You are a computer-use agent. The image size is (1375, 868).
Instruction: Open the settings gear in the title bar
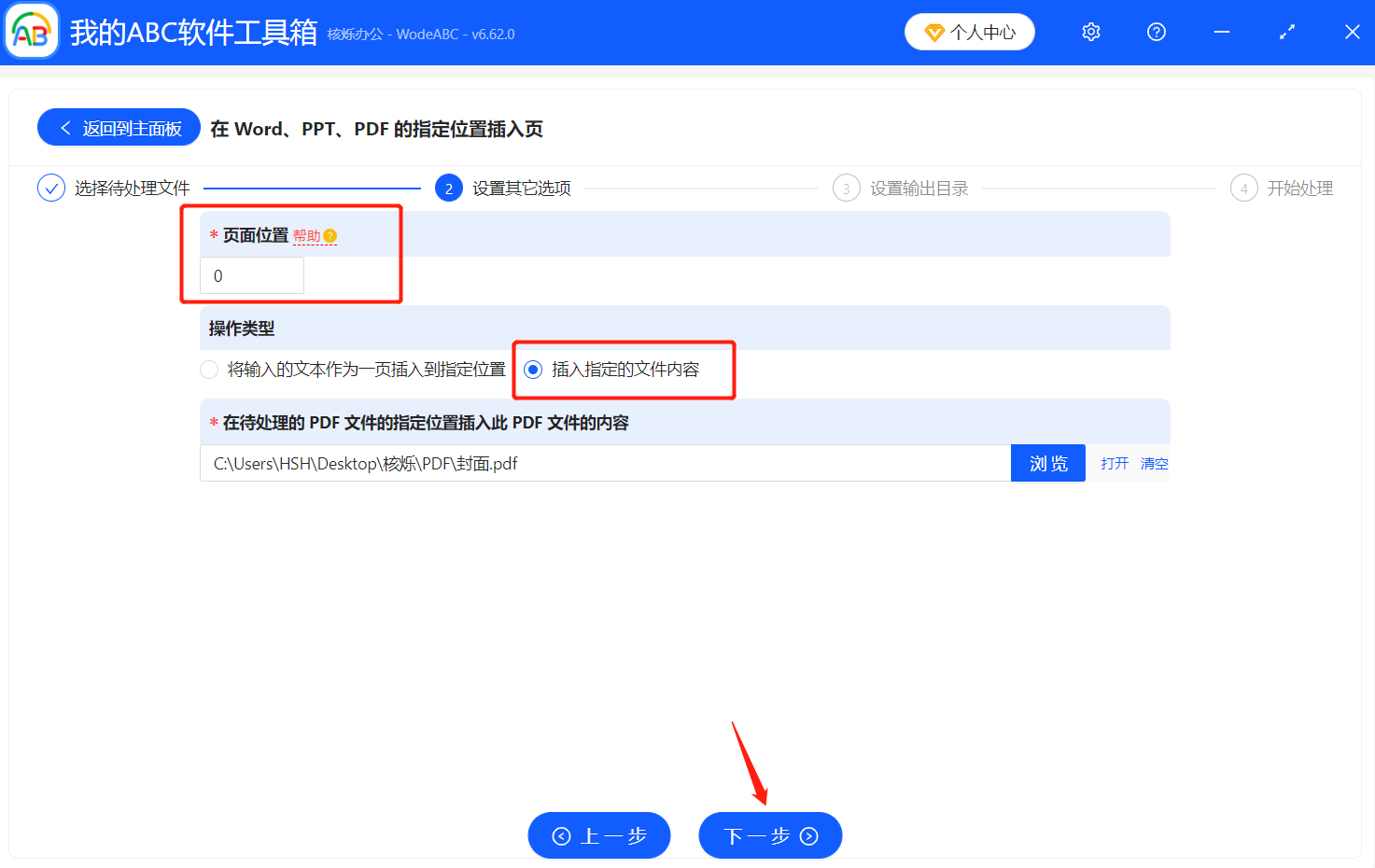point(1090,31)
